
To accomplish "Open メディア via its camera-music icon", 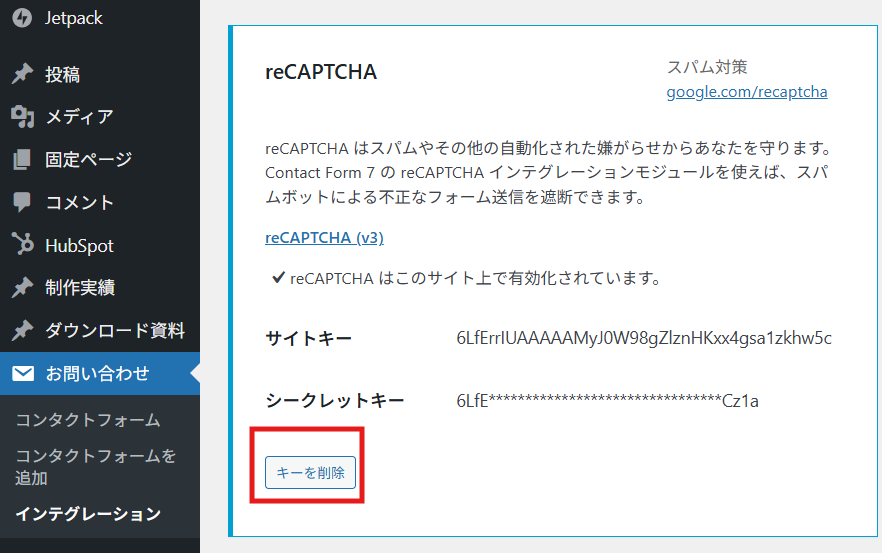I will tap(22, 117).
